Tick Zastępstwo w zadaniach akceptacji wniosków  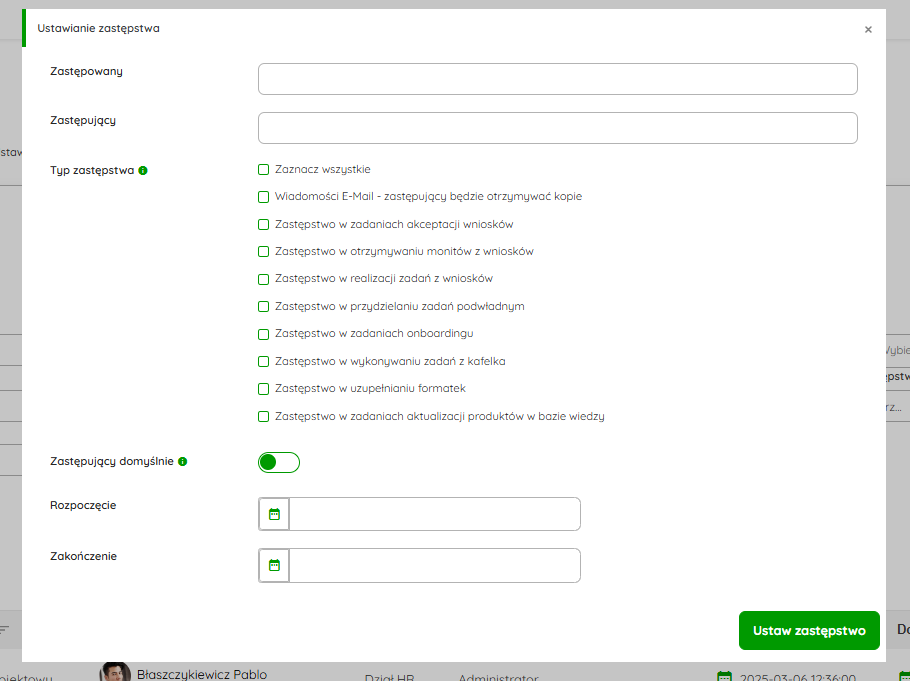click(264, 225)
